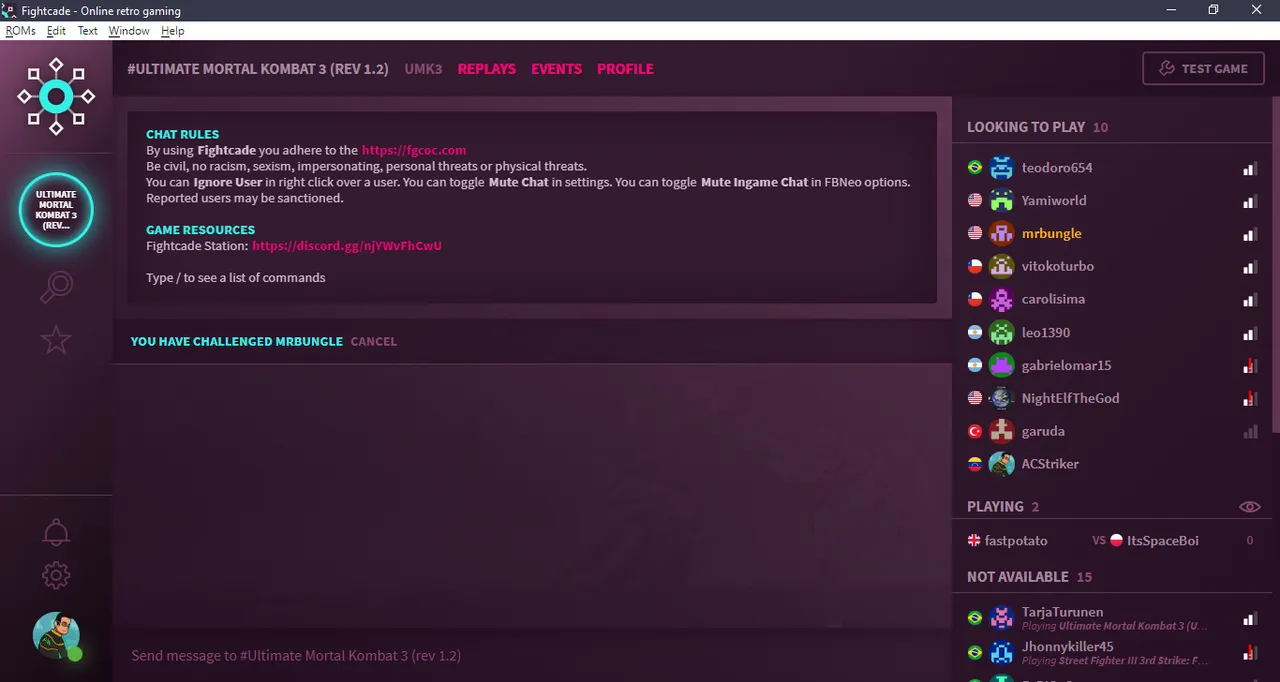The height and width of the screenshot is (682, 1280).
Task: Cancel the challenge to mrbungle
Action: tap(374, 342)
